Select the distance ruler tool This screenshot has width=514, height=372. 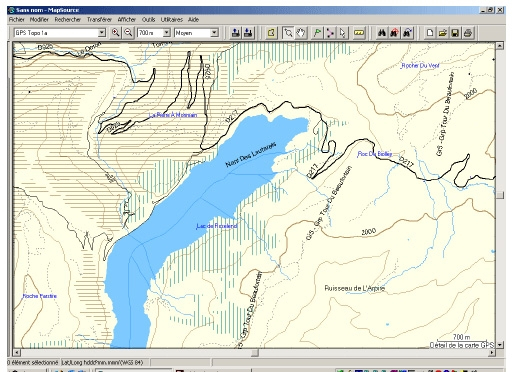(x=359, y=33)
